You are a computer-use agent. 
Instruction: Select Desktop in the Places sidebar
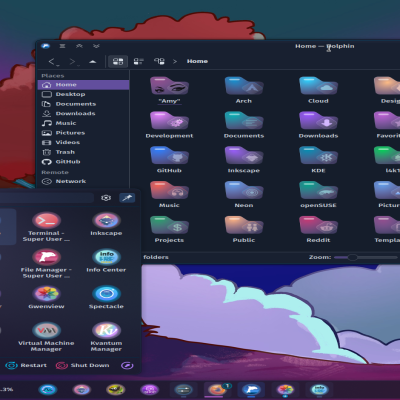click(83, 94)
